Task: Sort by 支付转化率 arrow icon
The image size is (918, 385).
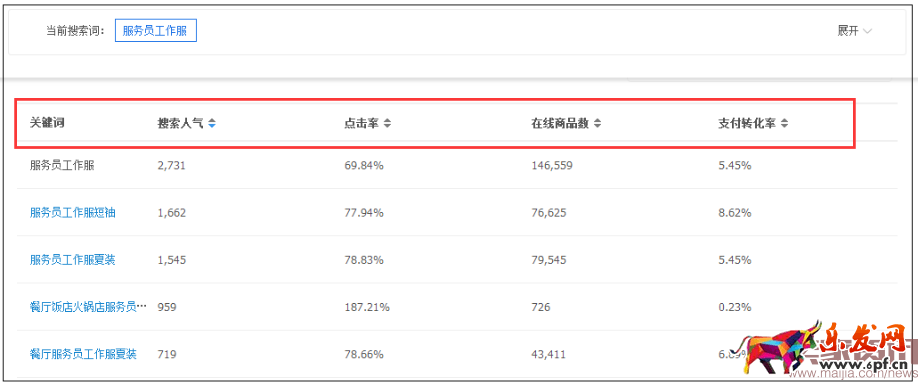Action: tap(785, 123)
